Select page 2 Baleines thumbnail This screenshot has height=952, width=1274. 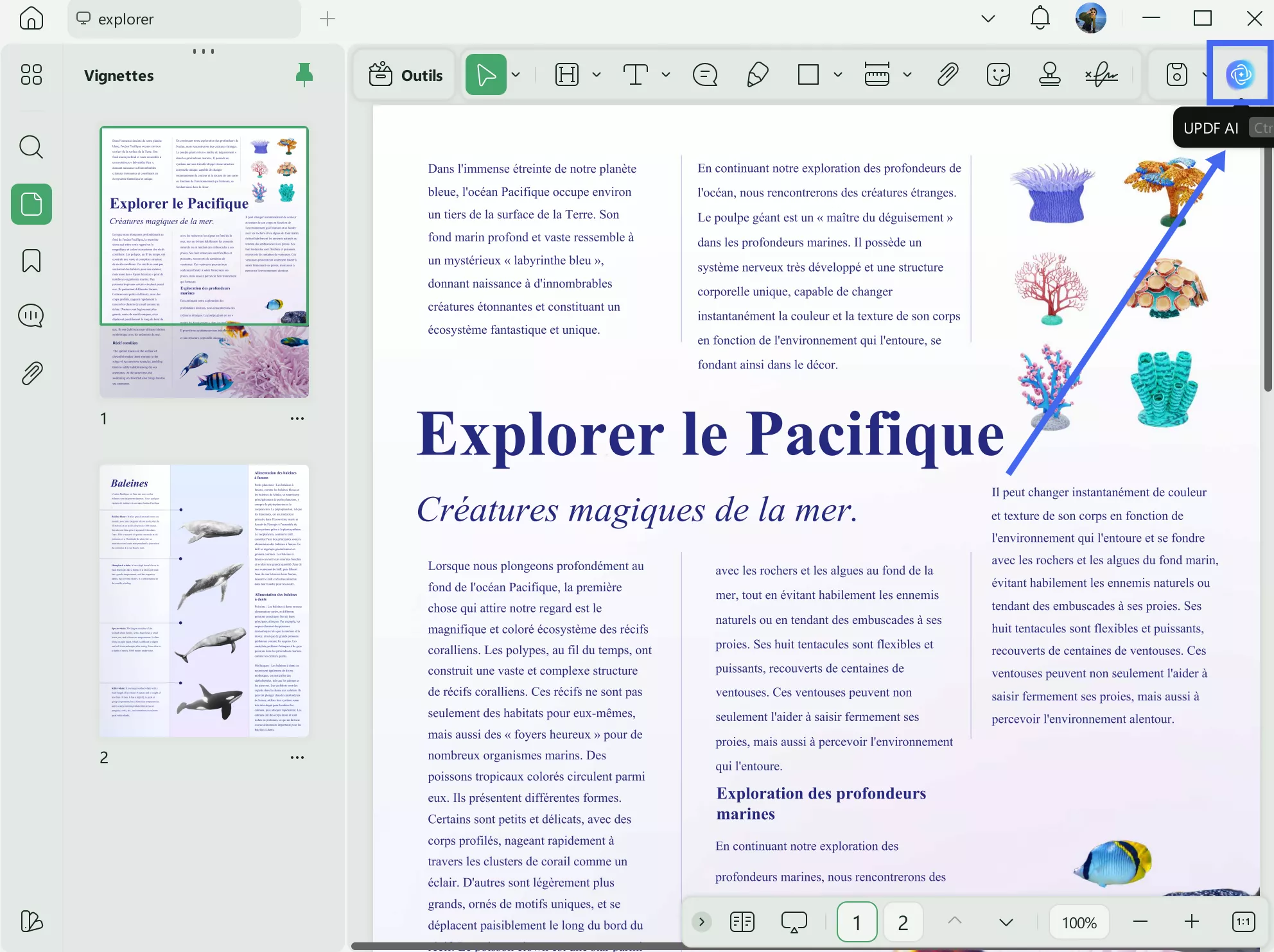204,600
